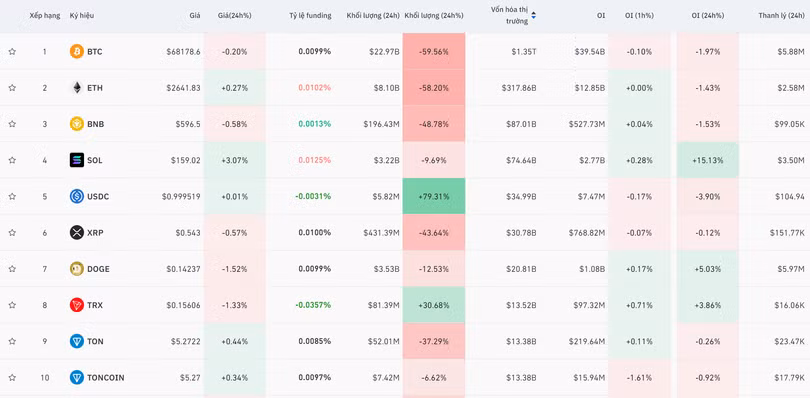The height and width of the screenshot is (398, 810).
Task: Click the -1.61% OI 1h cell
Action: 639,377
